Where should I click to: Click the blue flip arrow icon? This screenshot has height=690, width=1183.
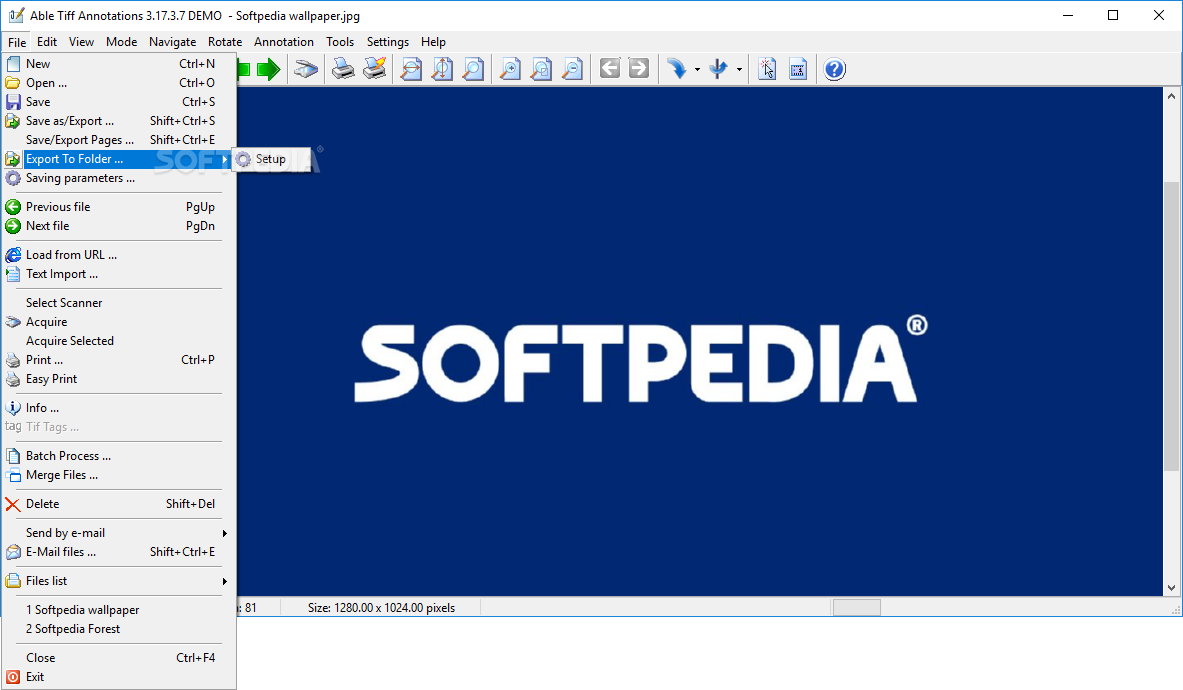pyautogui.click(x=718, y=69)
